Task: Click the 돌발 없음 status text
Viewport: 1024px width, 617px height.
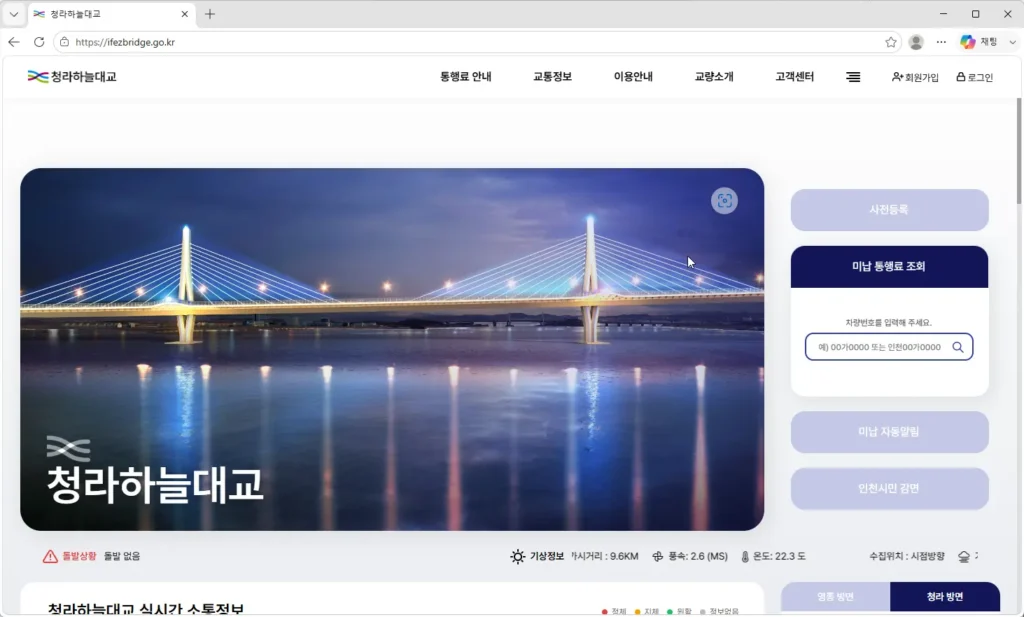Action: 121,556
